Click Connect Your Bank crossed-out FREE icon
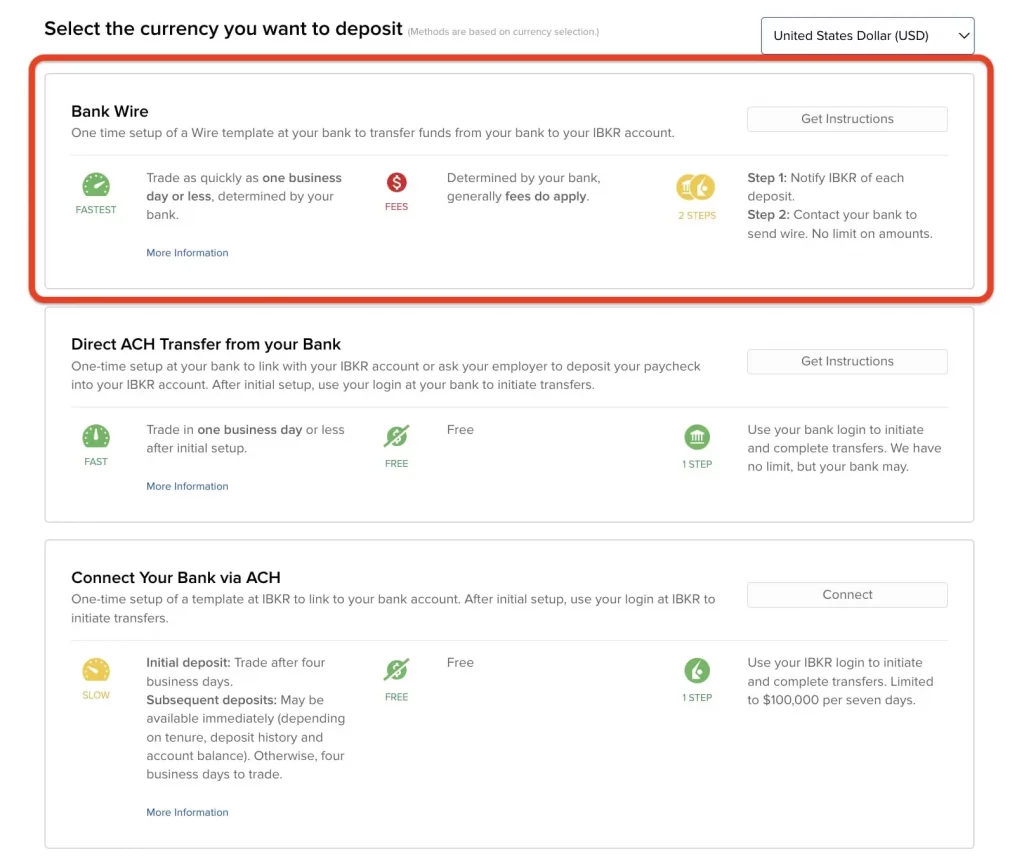The height and width of the screenshot is (859, 1024). click(x=397, y=670)
